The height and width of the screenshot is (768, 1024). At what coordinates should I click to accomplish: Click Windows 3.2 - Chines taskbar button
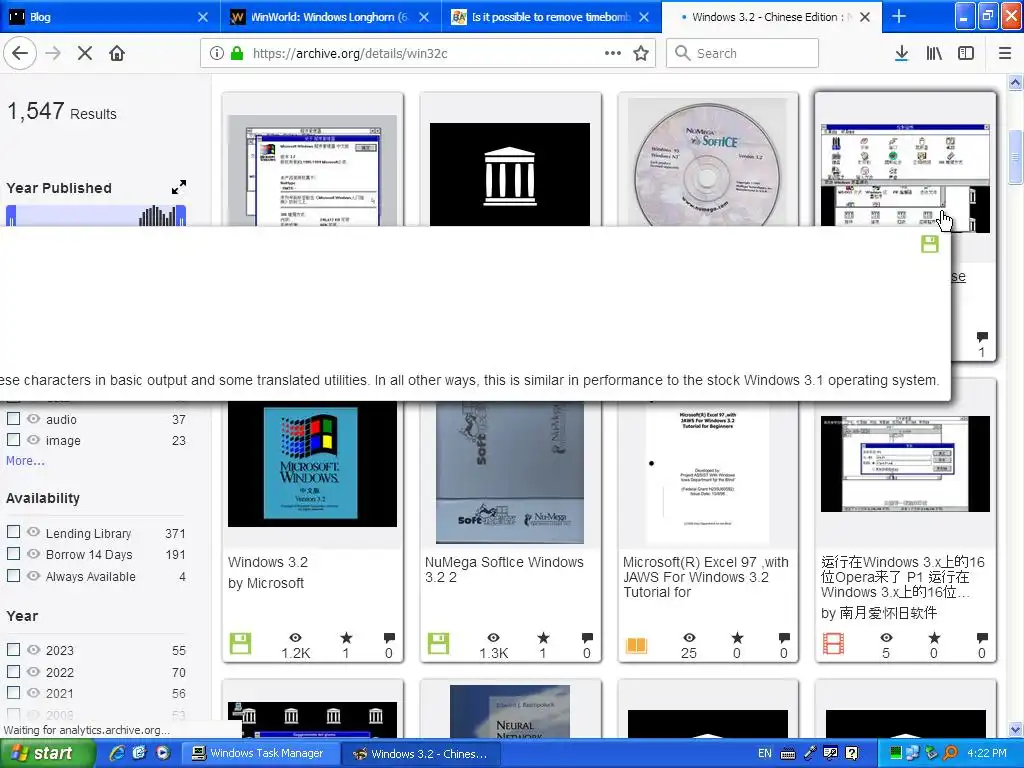(x=421, y=754)
